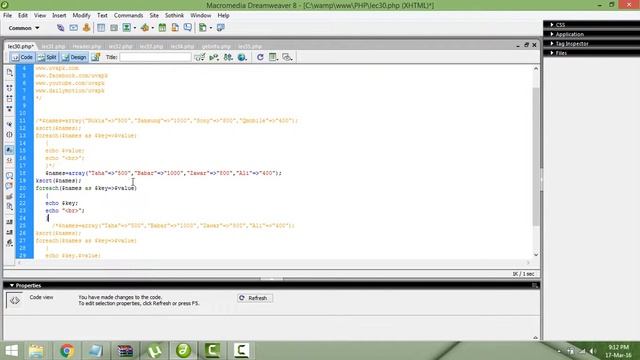
Task: Open the Common insert category dropdown
Action: 24,28
